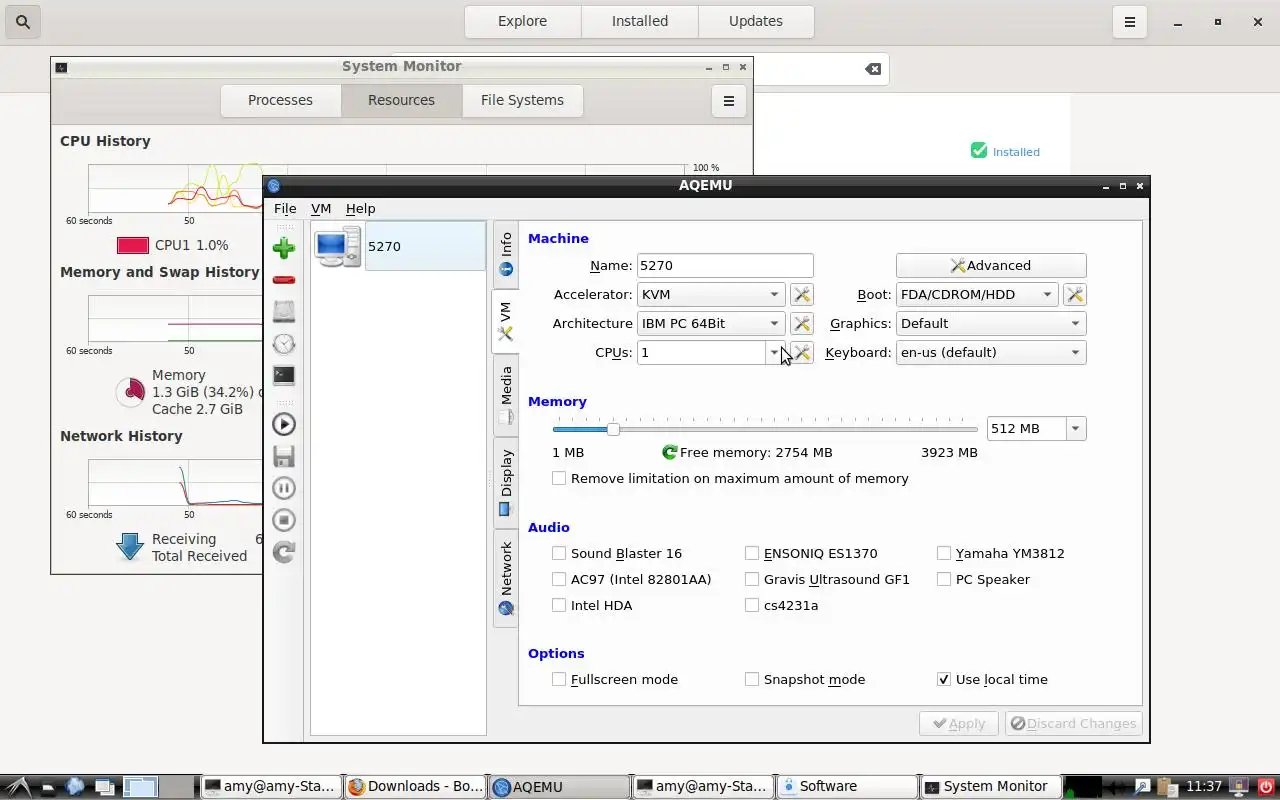Click the Apply button
This screenshot has width=1280, height=800.
(x=959, y=723)
